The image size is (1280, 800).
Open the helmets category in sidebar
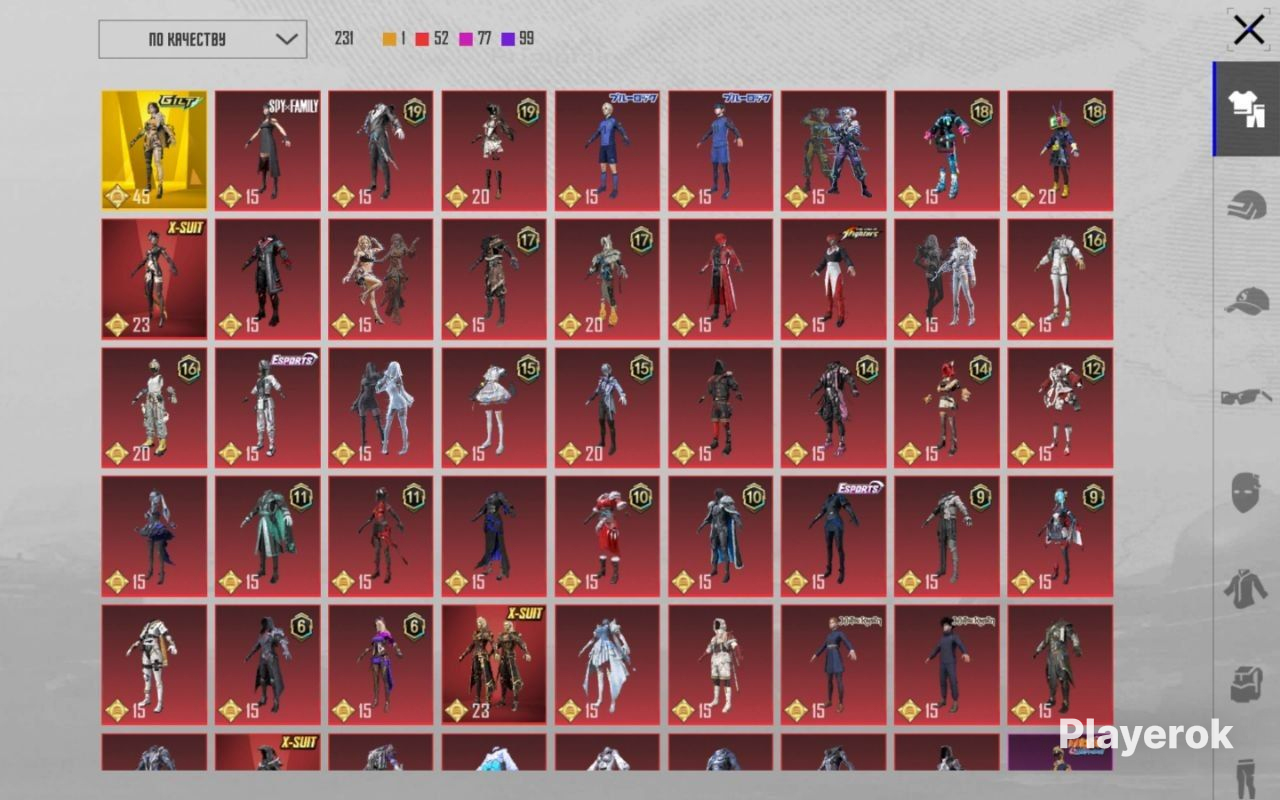pos(1247,205)
